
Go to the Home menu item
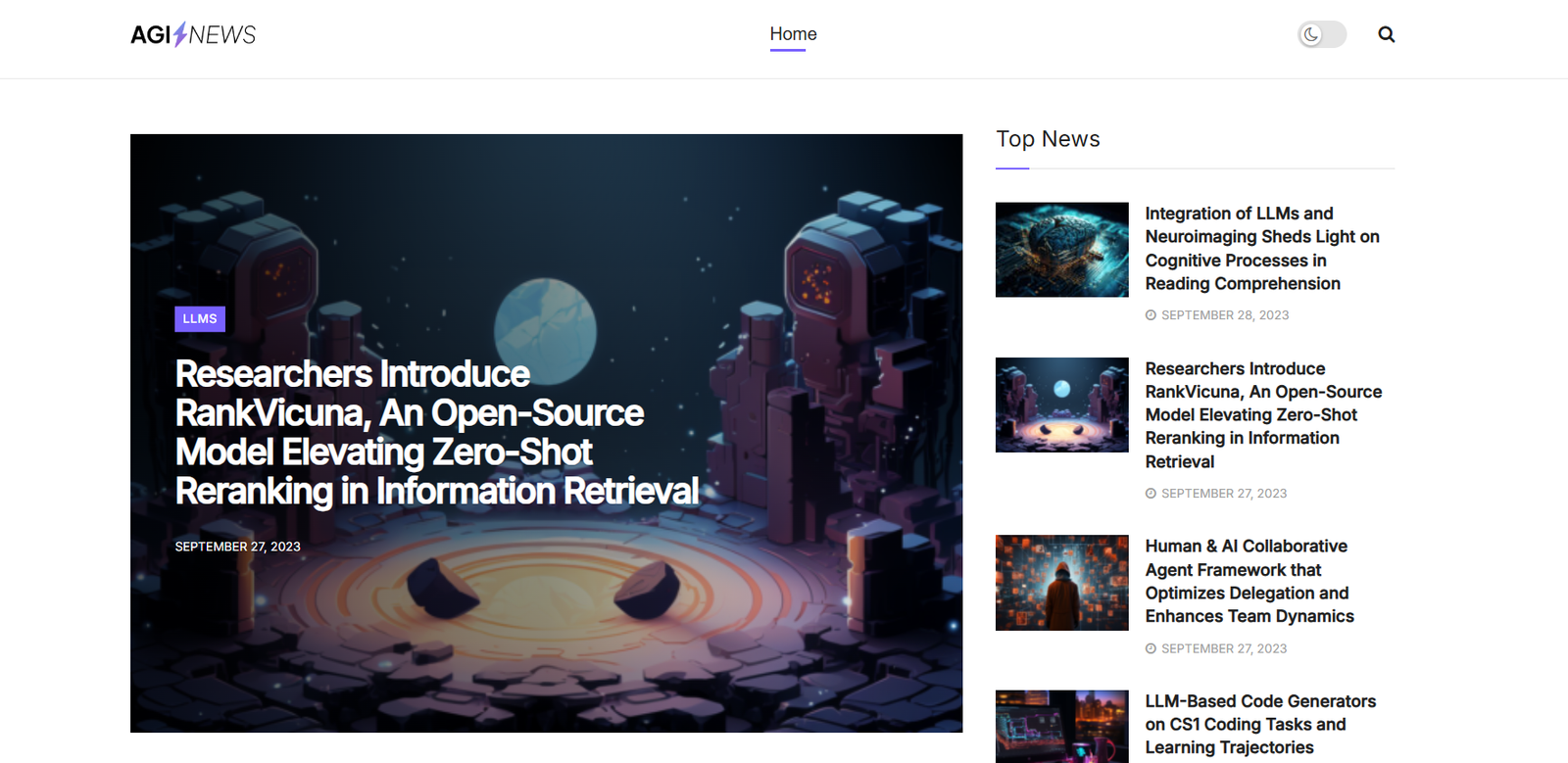click(x=793, y=34)
